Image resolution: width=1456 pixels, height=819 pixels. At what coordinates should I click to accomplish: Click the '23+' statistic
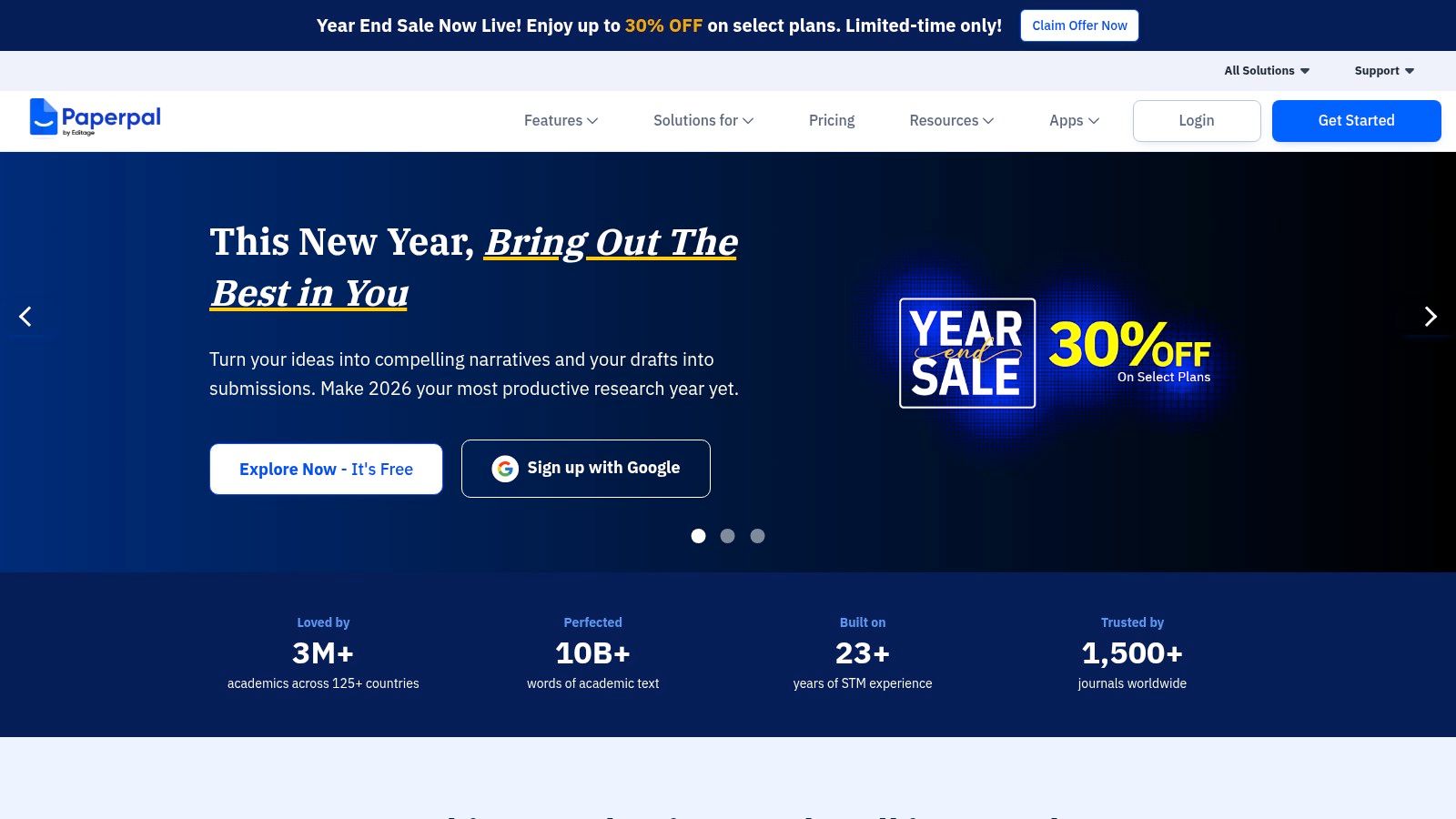[x=863, y=653]
